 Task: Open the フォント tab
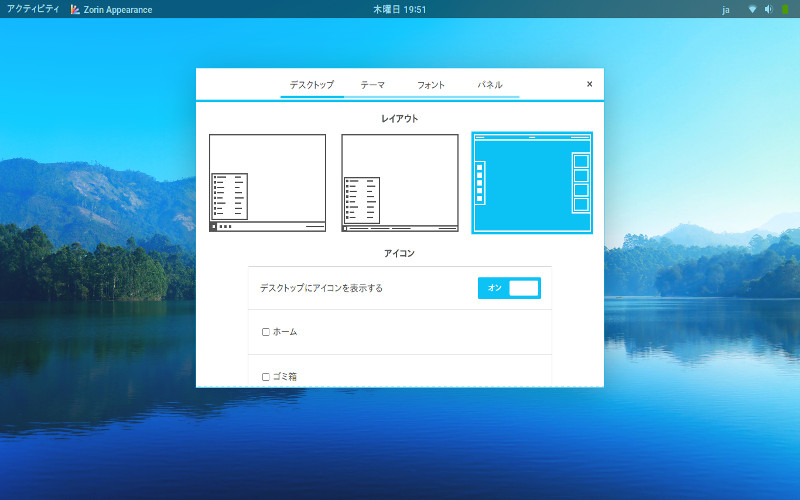click(431, 85)
